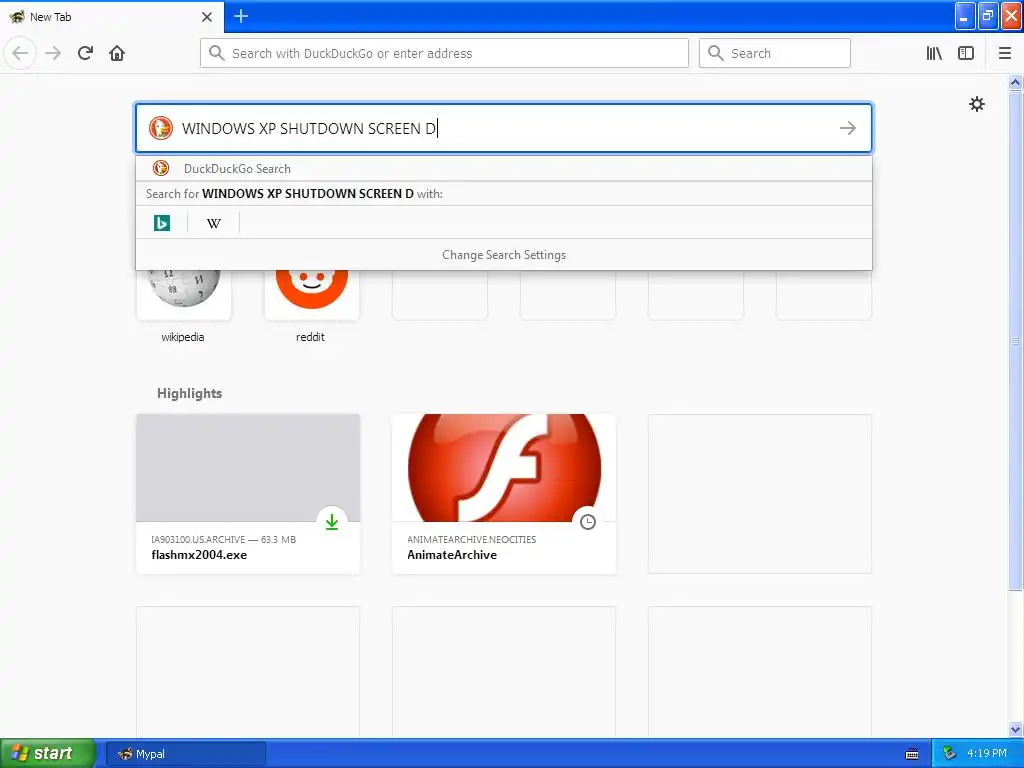Click the scroll up arrow of page scrollbar
Screen dimensions: 1024x768
1015,82
